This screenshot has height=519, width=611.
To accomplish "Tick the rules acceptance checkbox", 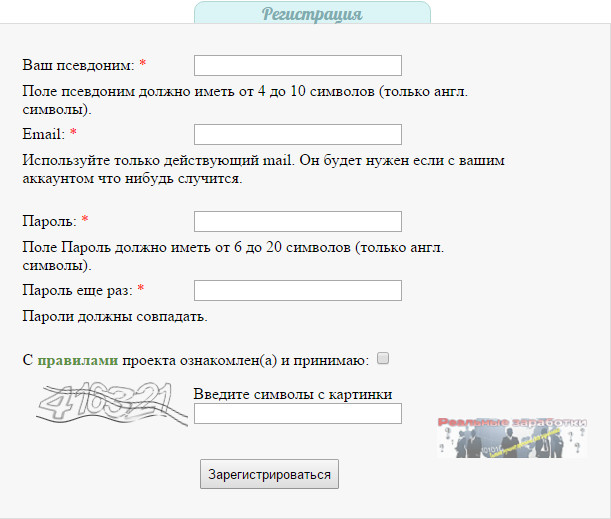I will (x=383, y=358).
